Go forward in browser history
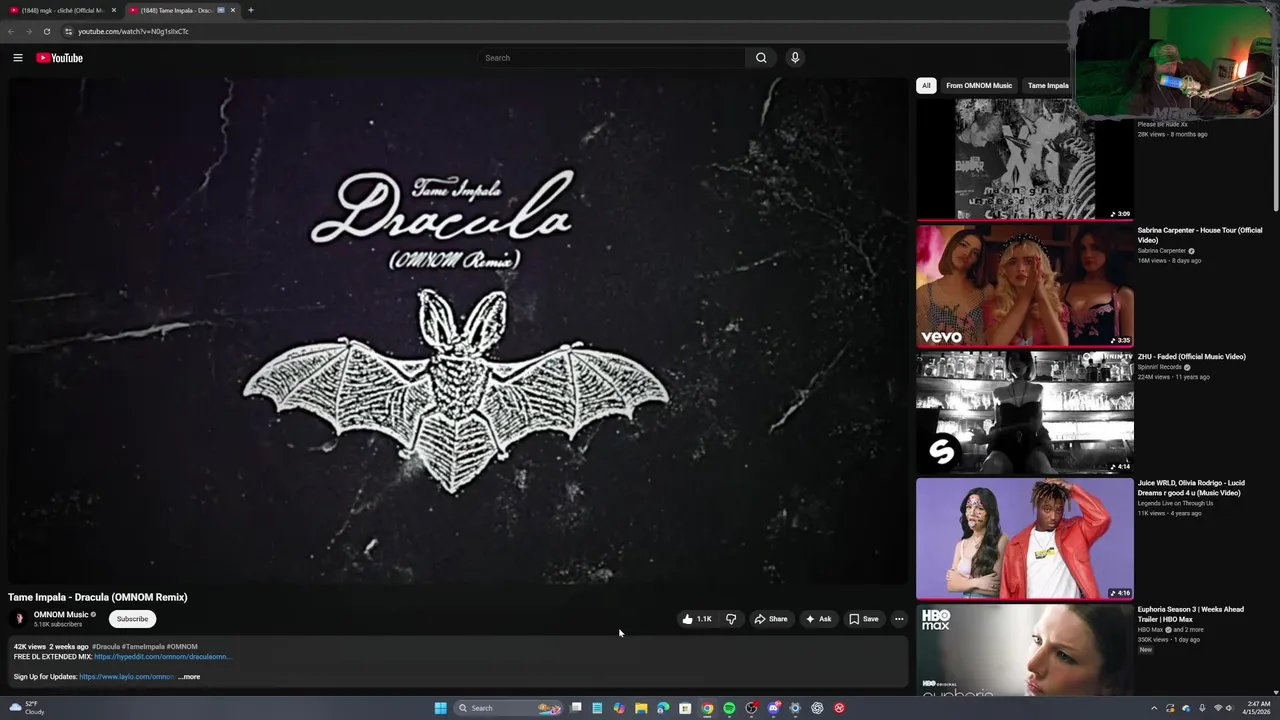This screenshot has height=720, width=1280. click(28, 31)
